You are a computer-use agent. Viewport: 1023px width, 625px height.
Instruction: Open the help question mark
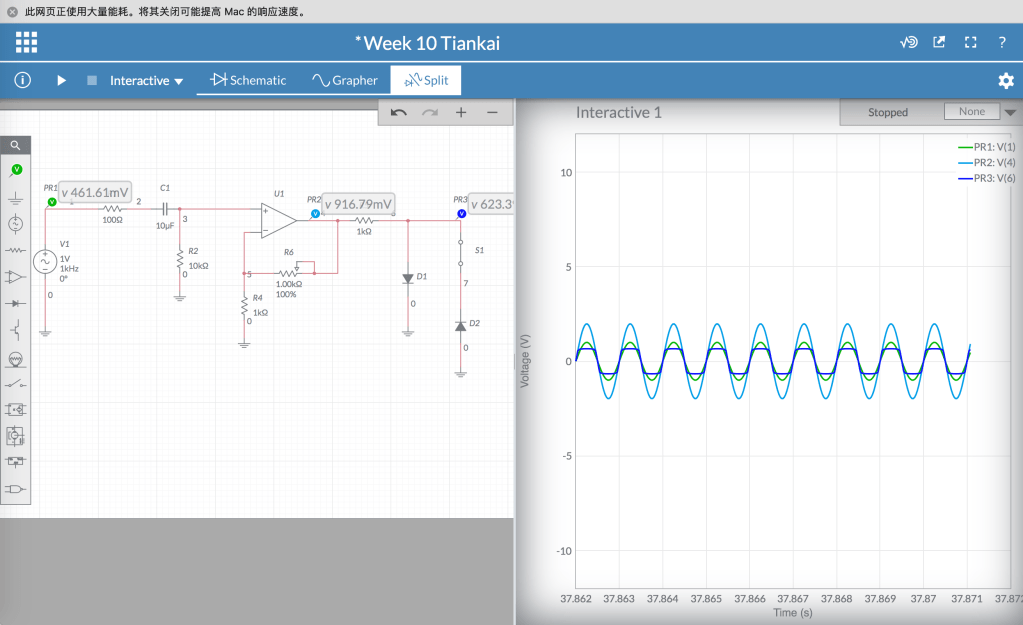click(x=1002, y=42)
